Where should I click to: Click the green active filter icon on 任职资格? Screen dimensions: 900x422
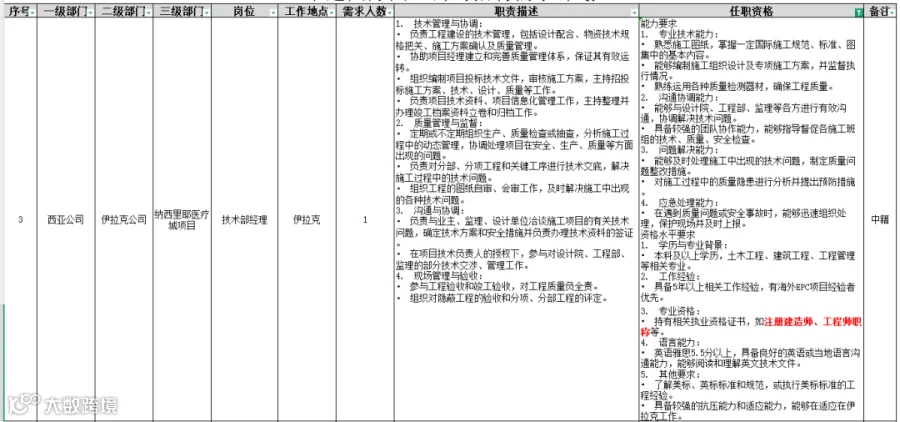click(859, 13)
